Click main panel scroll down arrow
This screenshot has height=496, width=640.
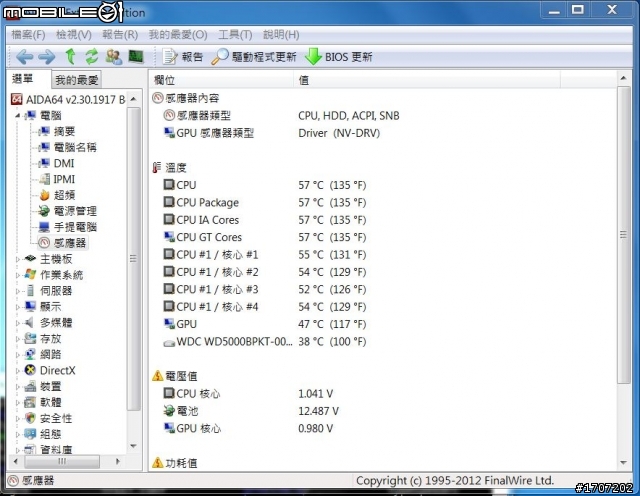tap(623, 463)
